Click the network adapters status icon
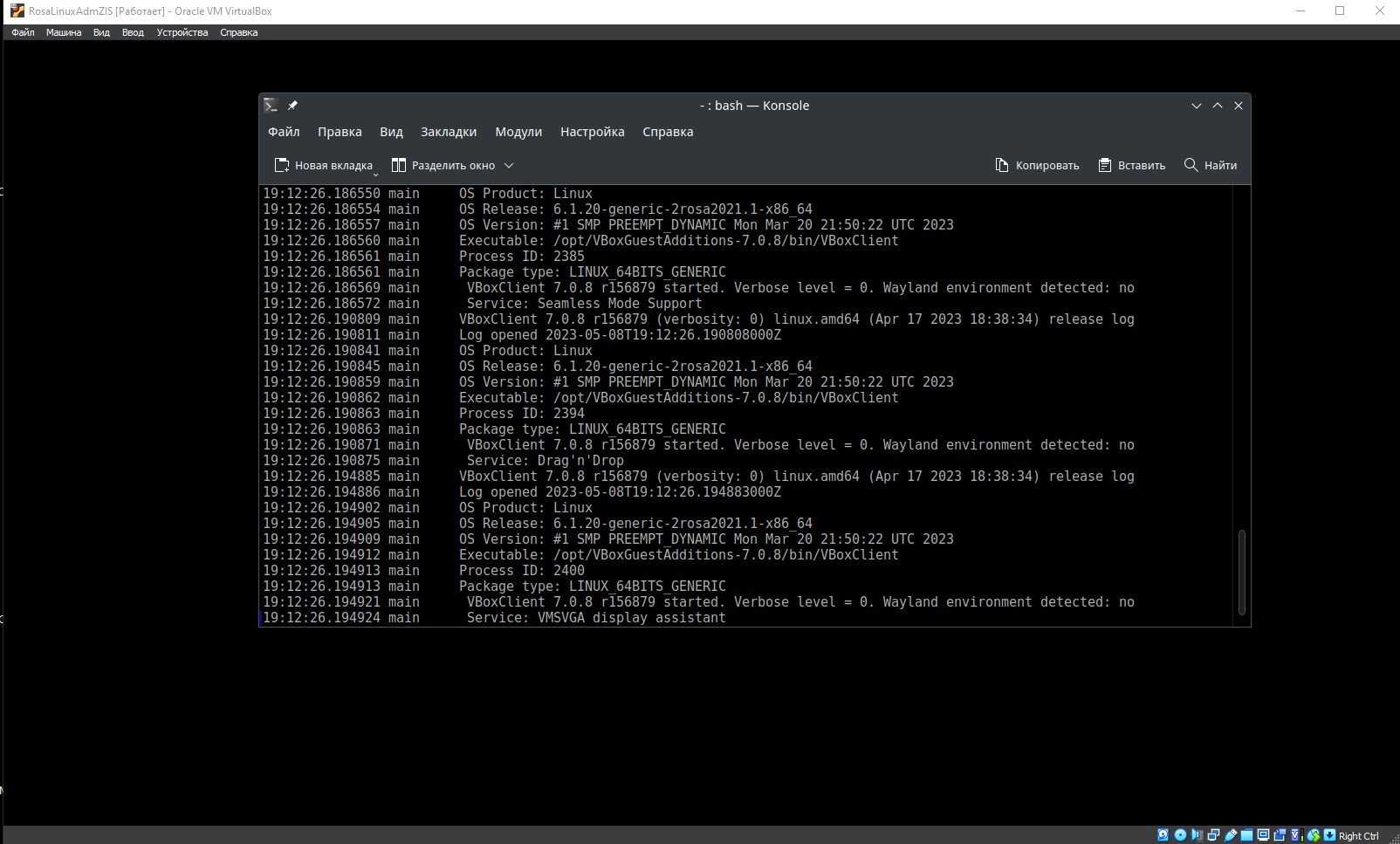Screen dimensions: 1400x844 (1213, 835)
